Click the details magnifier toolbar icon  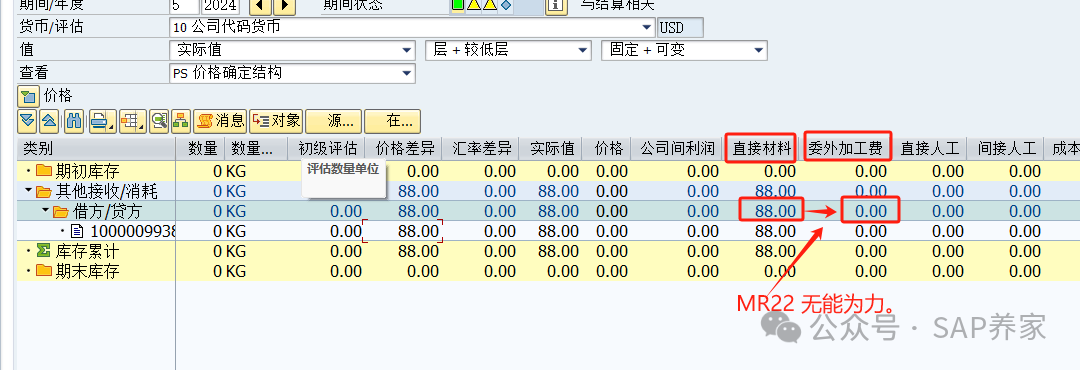point(160,121)
